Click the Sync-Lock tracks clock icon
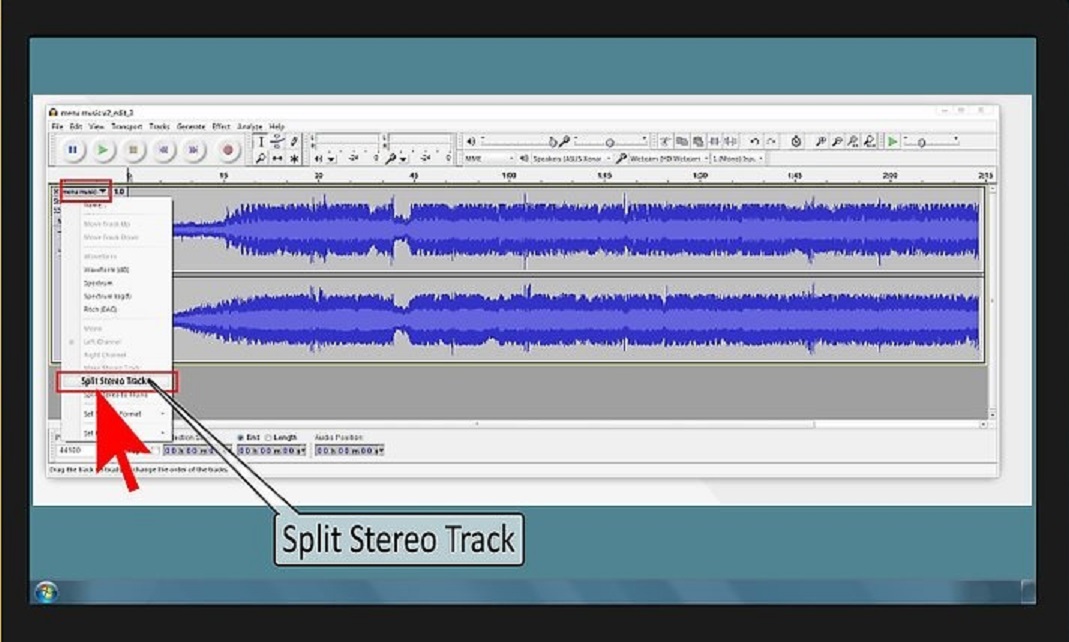The width and height of the screenshot is (1069, 642). point(796,142)
